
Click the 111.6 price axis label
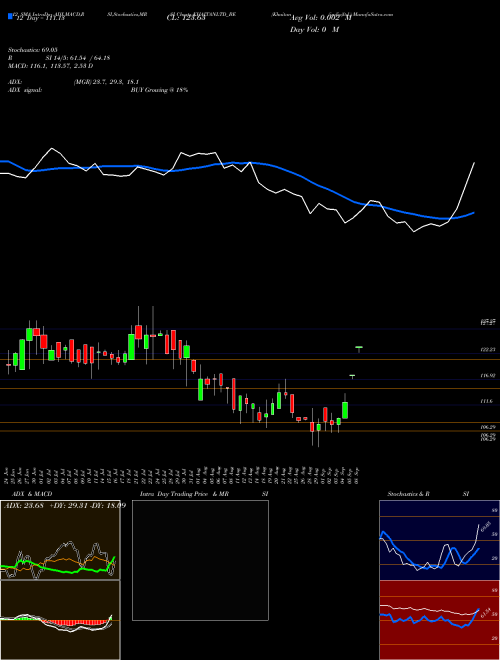coord(486,402)
